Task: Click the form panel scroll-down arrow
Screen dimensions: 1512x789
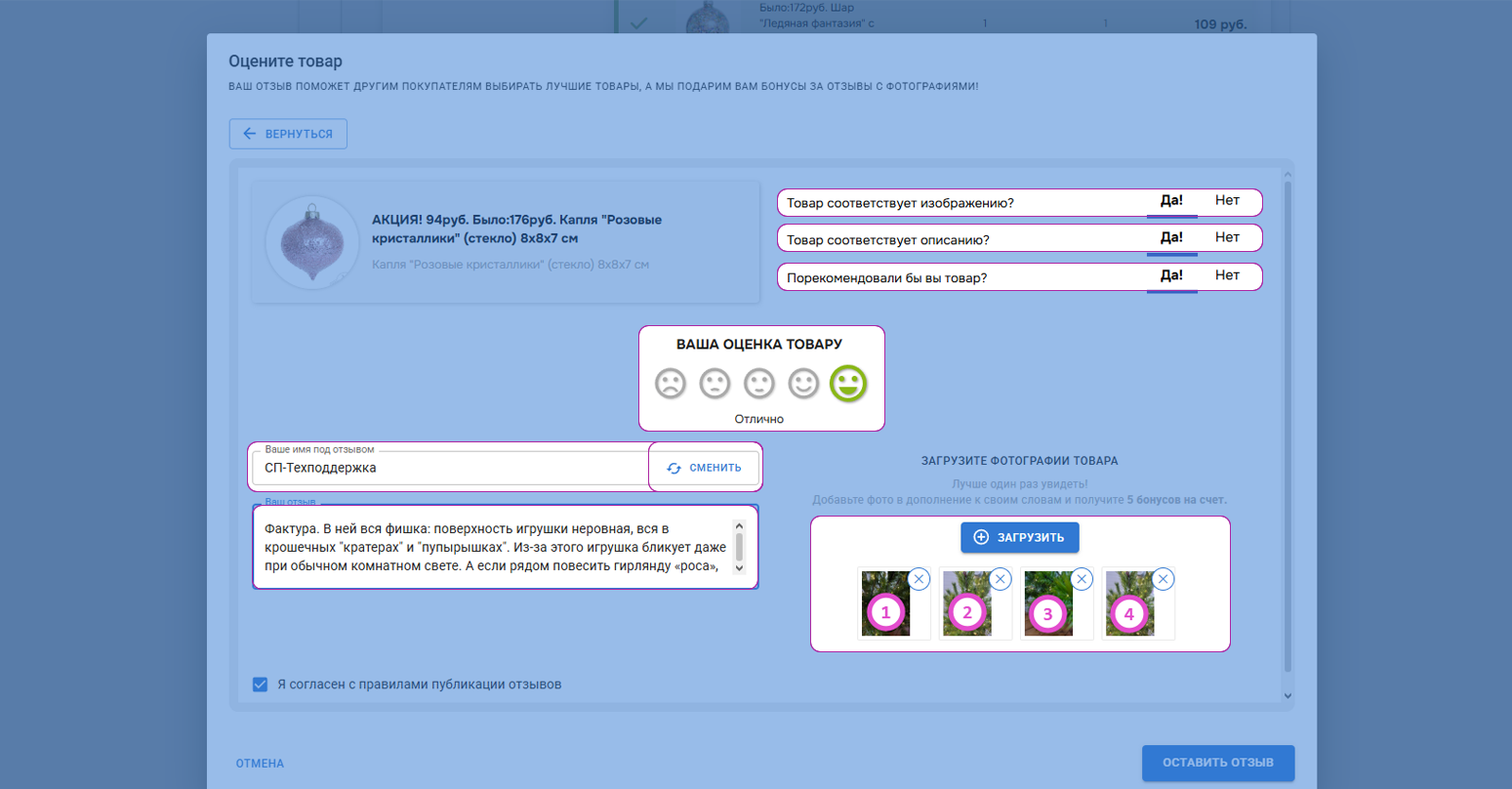Action: pos(1287,695)
